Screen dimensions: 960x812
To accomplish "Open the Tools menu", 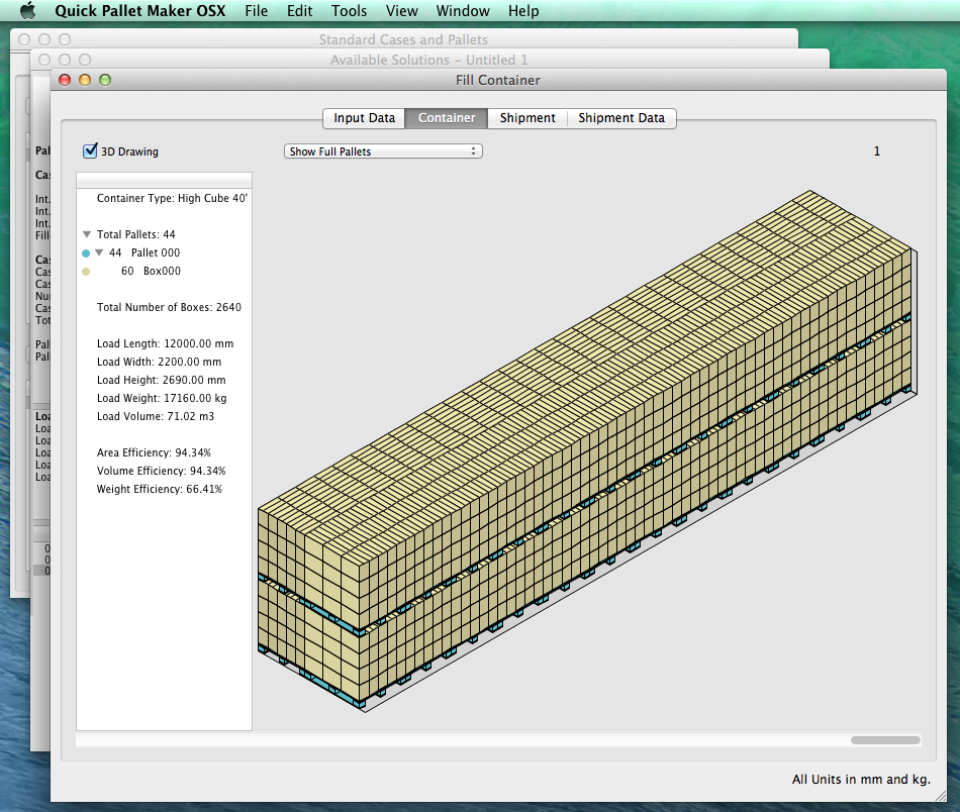I will click(348, 11).
